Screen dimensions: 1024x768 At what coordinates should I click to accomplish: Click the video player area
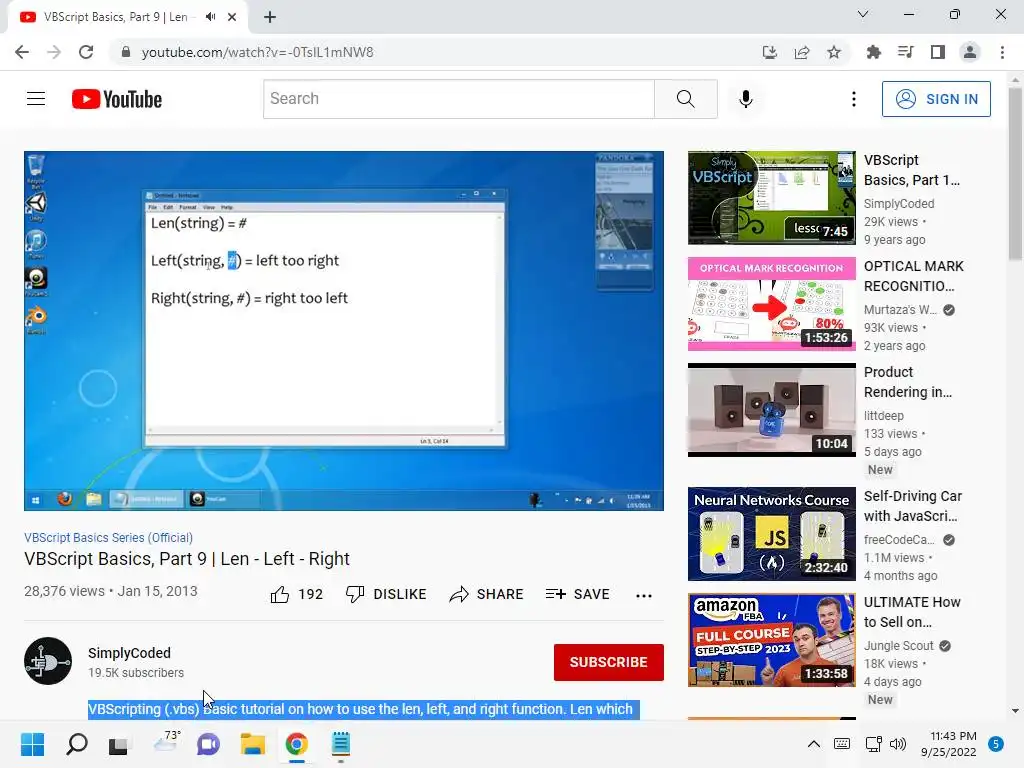click(344, 331)
